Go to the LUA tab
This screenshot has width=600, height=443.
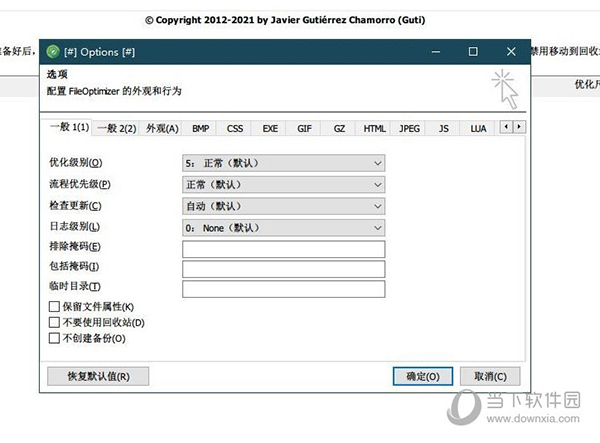pos(478,129)
